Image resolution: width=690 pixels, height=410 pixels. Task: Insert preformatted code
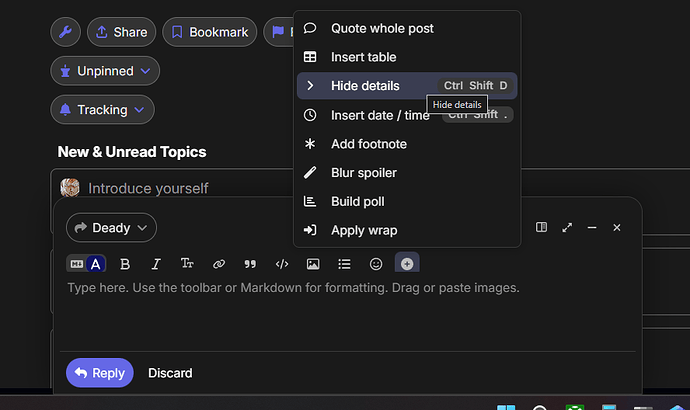282,264
